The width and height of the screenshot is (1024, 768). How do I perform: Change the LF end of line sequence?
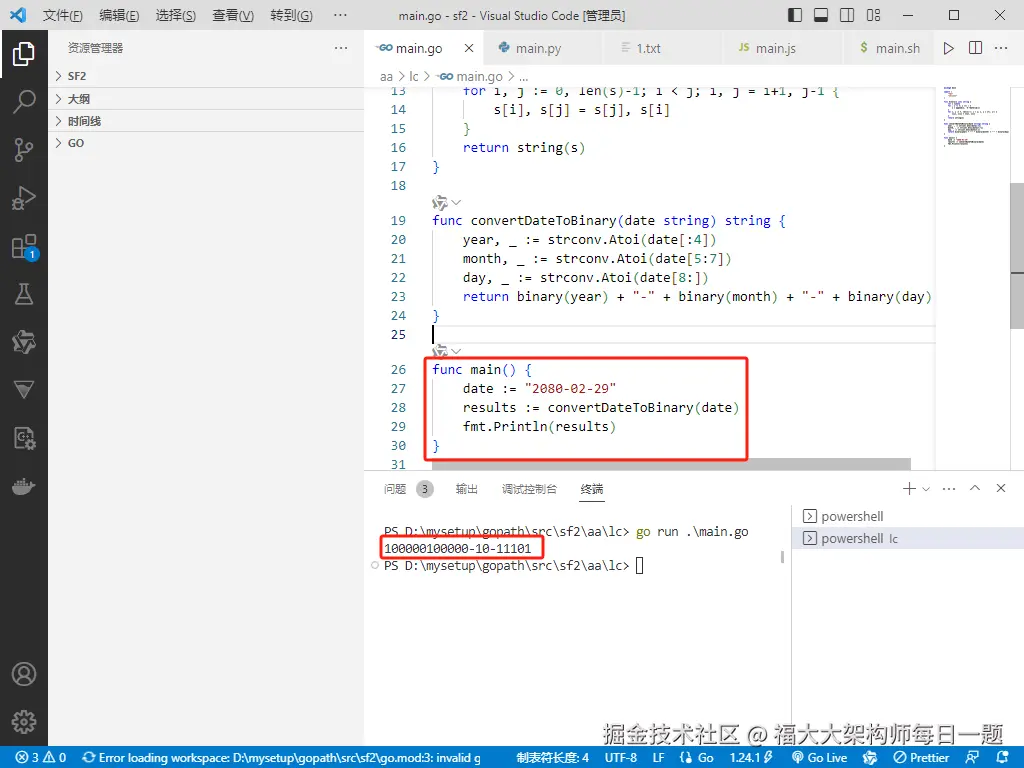point(658,758)
